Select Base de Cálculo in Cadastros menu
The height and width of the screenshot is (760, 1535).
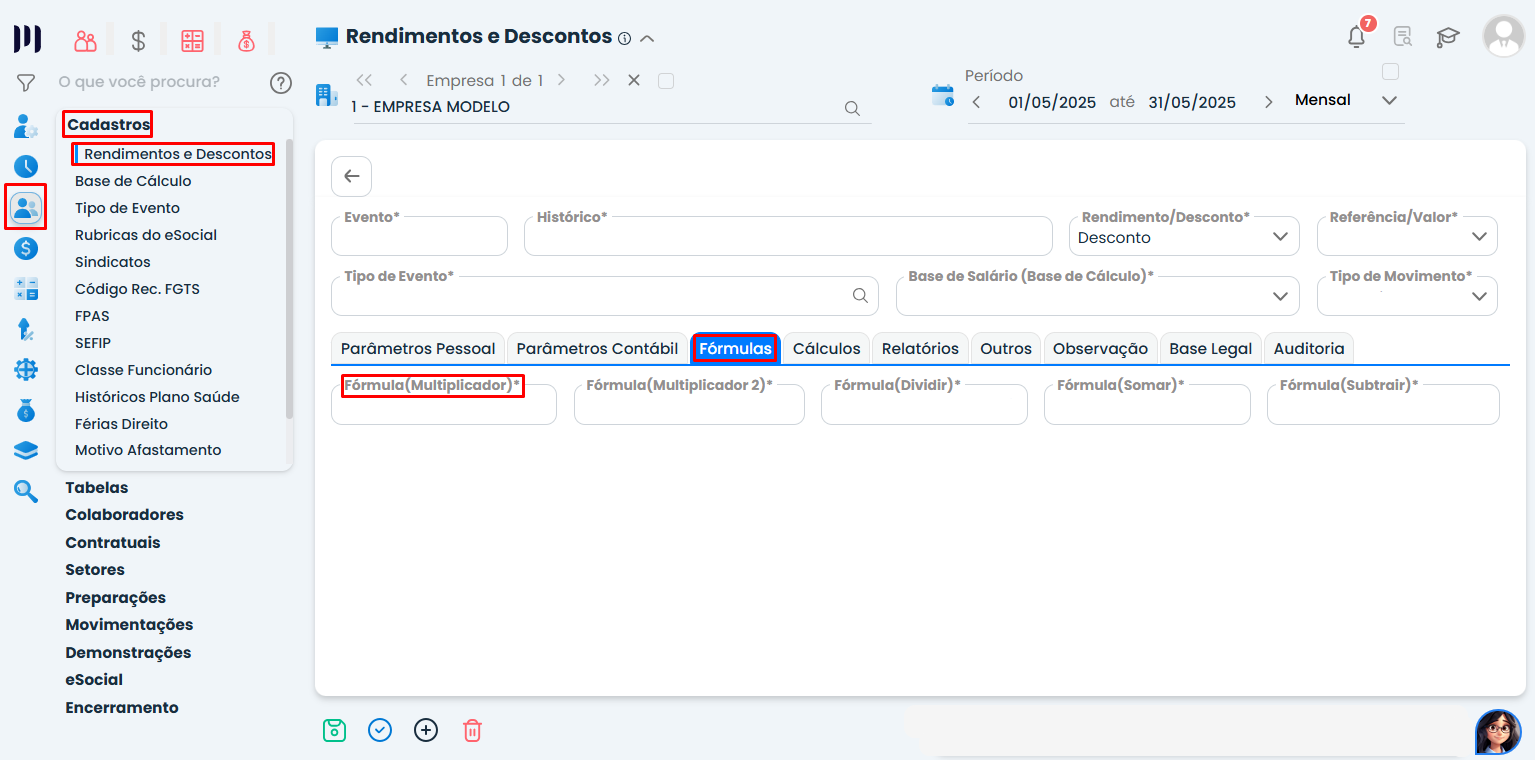coord(133,181)
